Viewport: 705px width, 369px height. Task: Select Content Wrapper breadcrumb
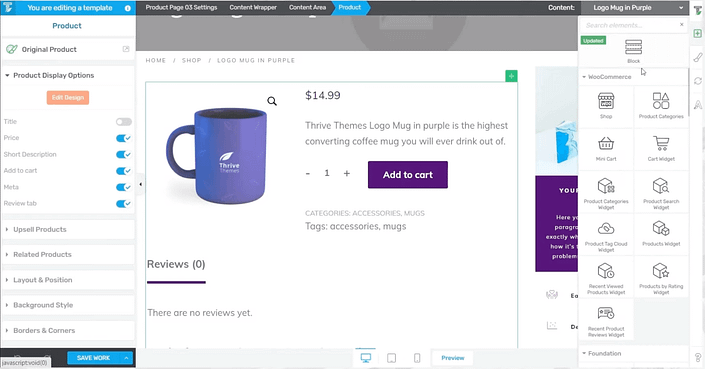[253, 8]
